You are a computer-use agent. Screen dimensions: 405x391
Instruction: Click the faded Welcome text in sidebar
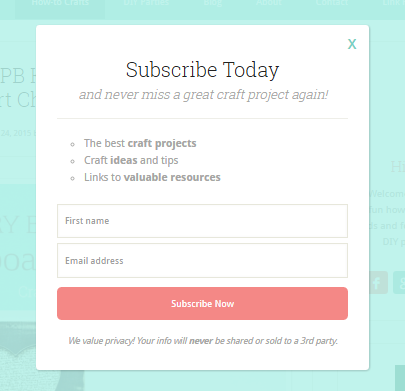[x=387, y=194]
